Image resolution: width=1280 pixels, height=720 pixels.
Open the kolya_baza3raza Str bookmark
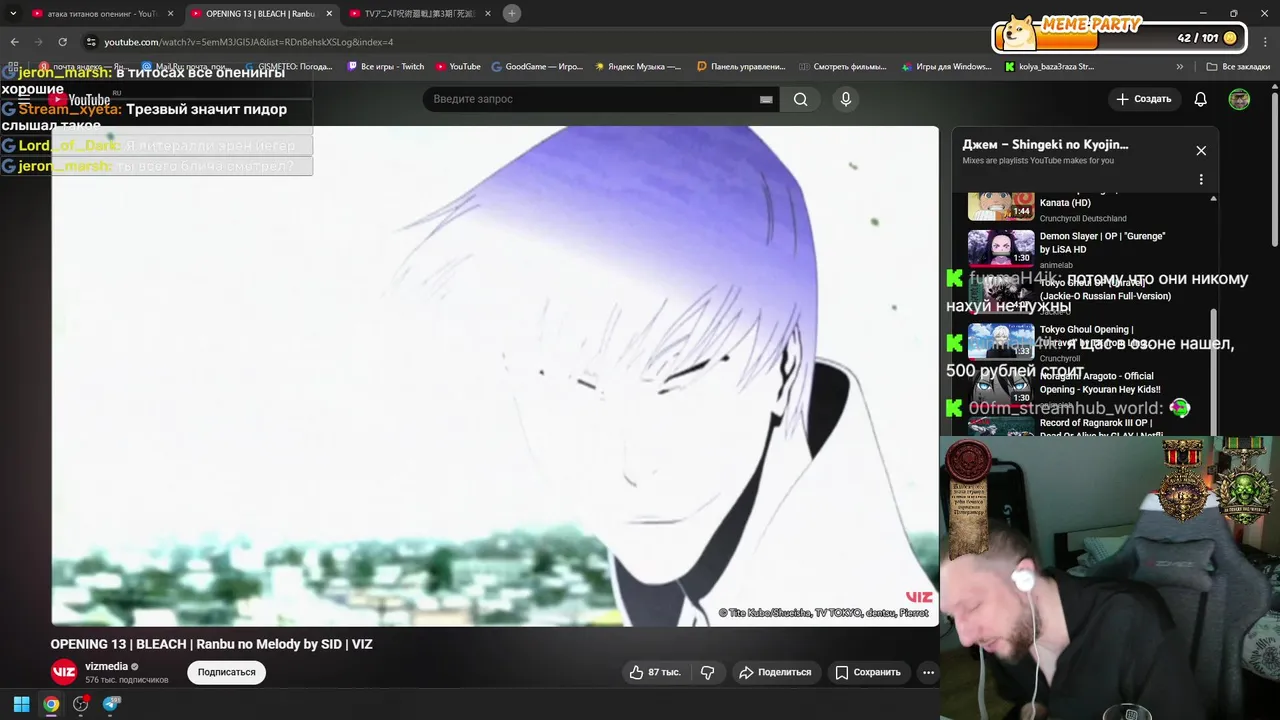[1049, 67]
